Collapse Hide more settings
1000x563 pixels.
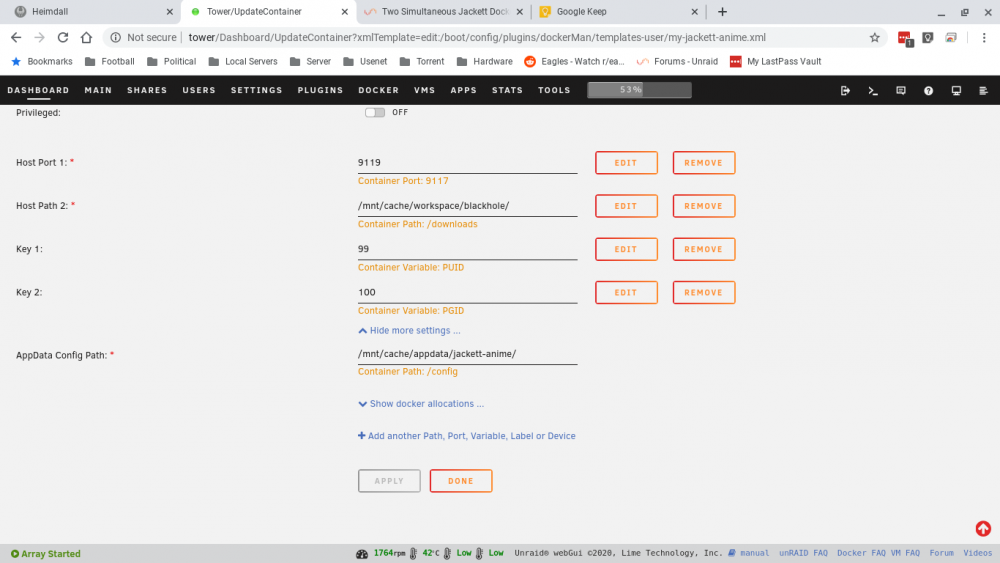[x=409, y=330]
